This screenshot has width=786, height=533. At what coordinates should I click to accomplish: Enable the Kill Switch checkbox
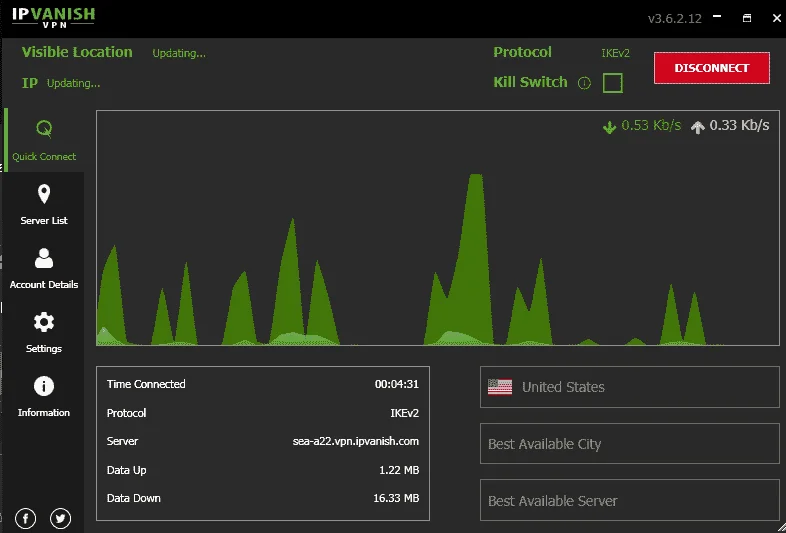(613, 83)
